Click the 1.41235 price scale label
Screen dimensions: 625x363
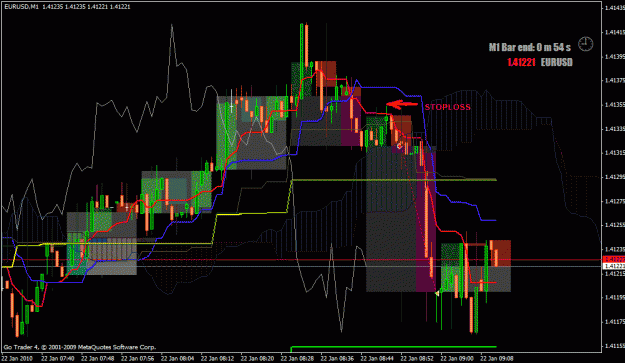click(x=615, y=249)
